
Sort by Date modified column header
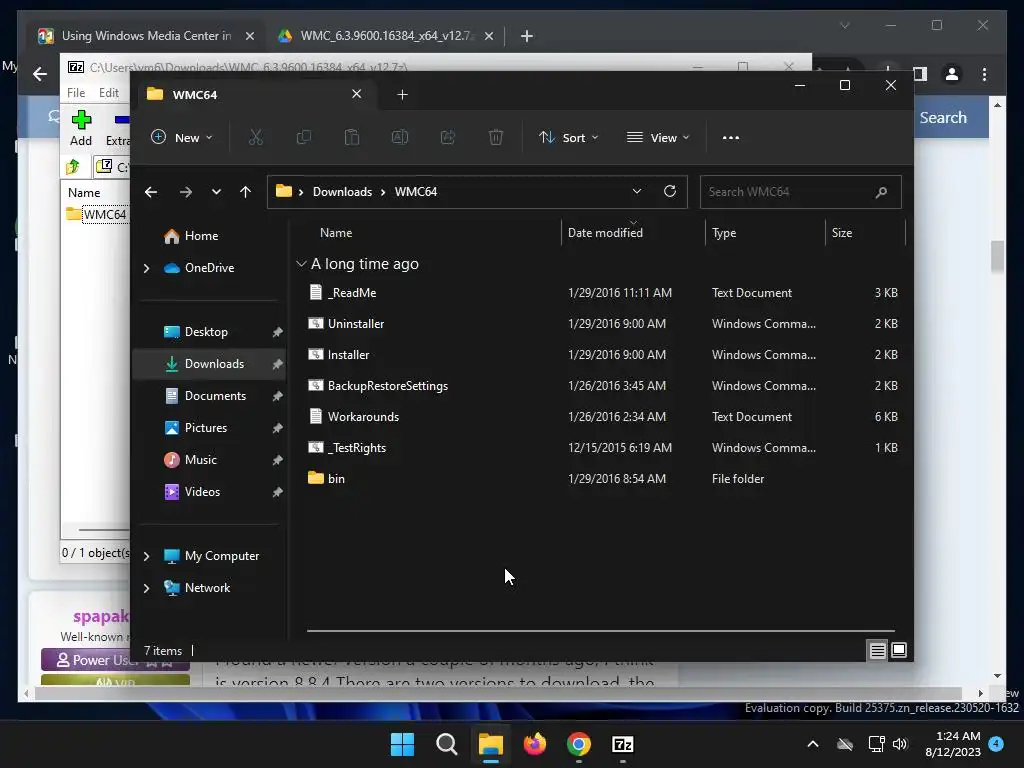(632, 232)
